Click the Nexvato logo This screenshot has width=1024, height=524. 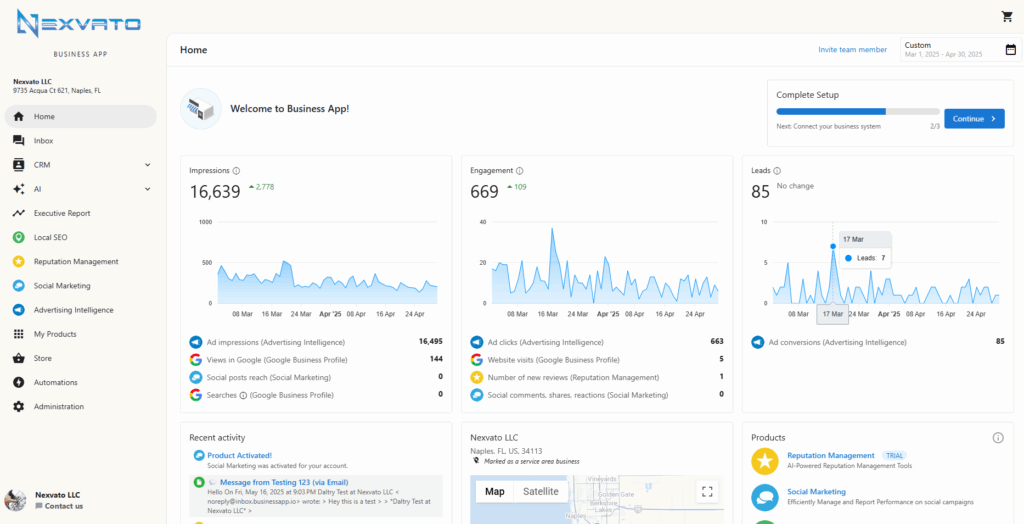point(78,24)
